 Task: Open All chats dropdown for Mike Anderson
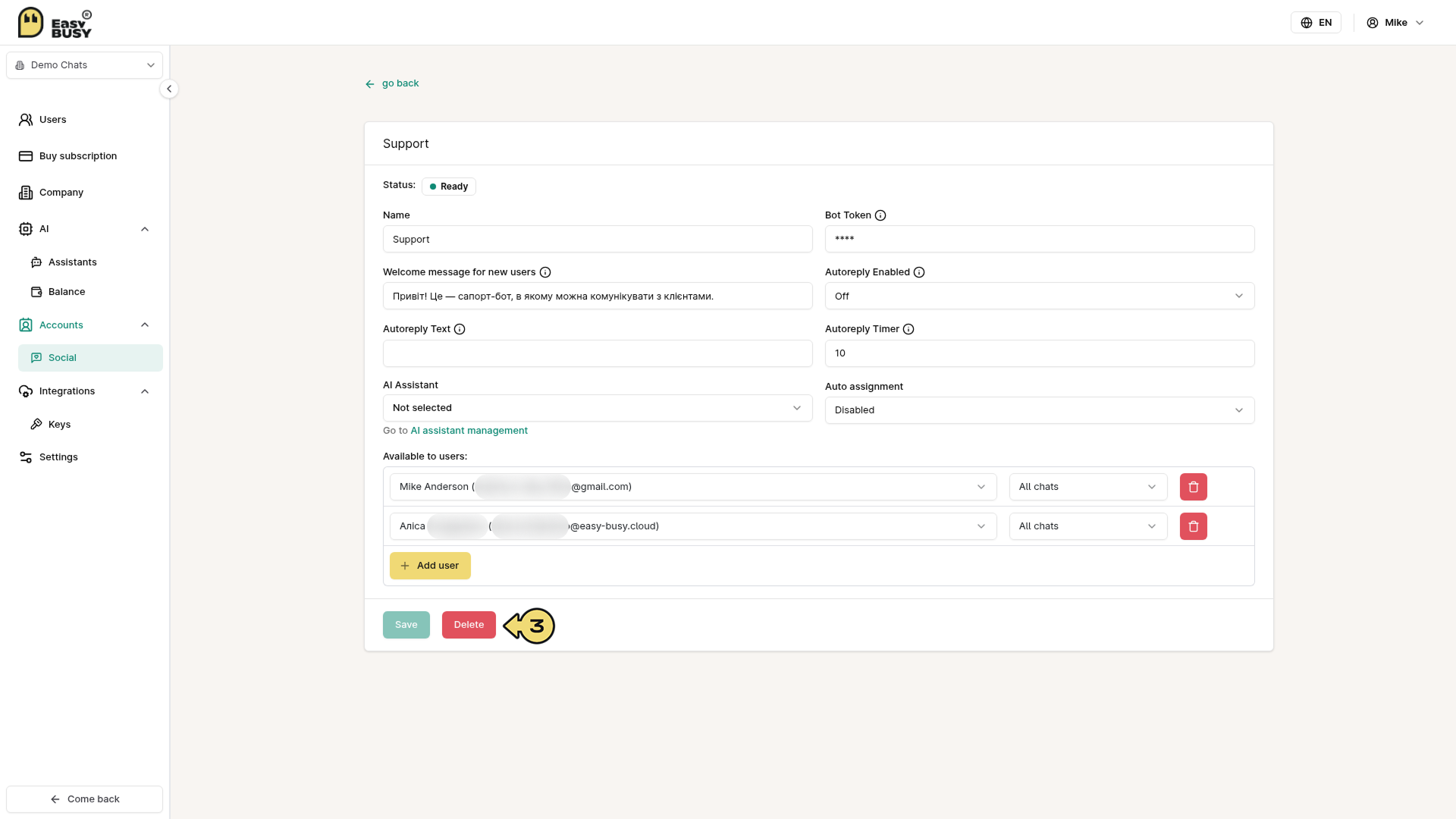[1088, 487]
